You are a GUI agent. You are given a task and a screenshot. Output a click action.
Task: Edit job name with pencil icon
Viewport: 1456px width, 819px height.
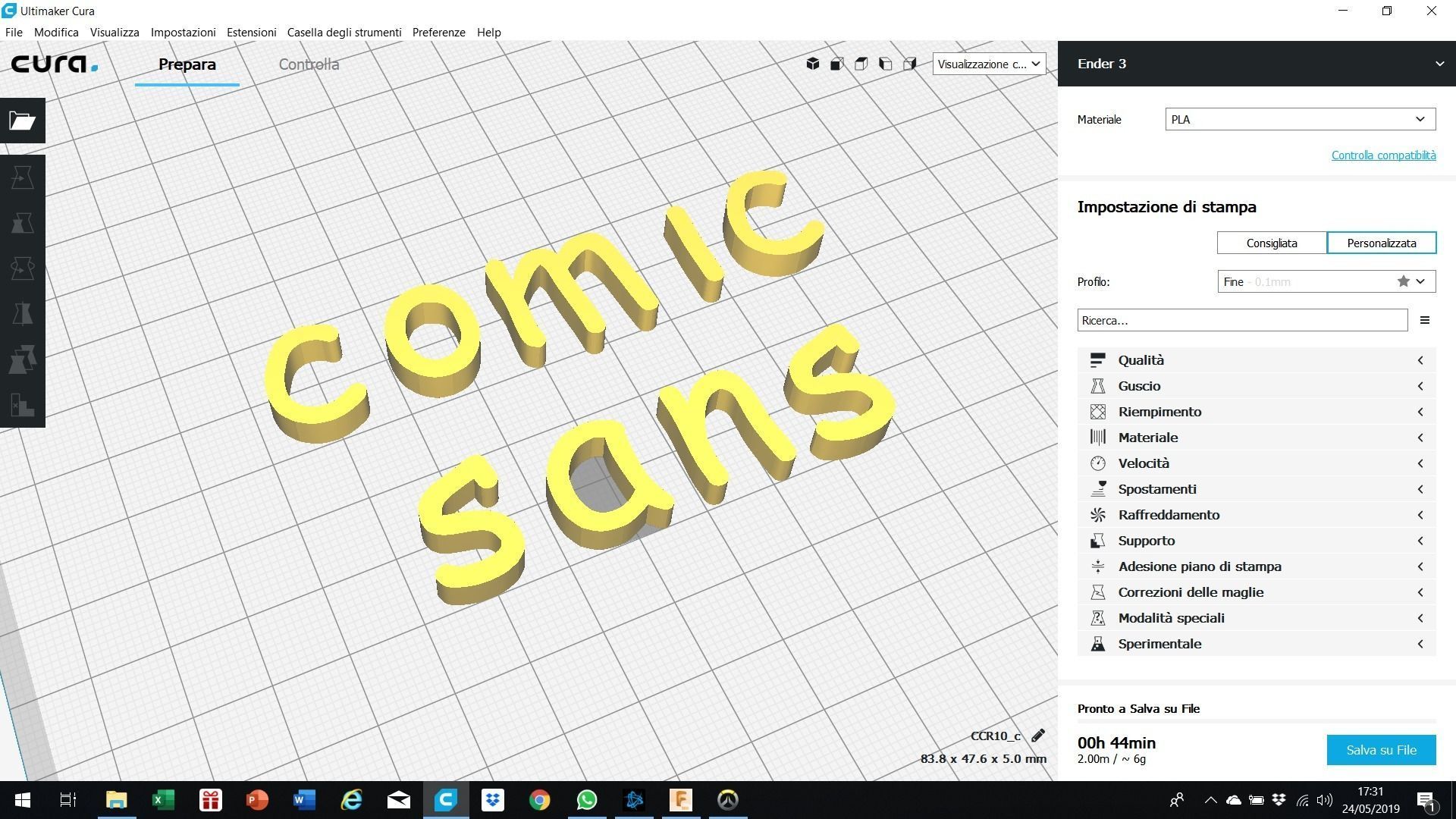tap(1038, 736)
